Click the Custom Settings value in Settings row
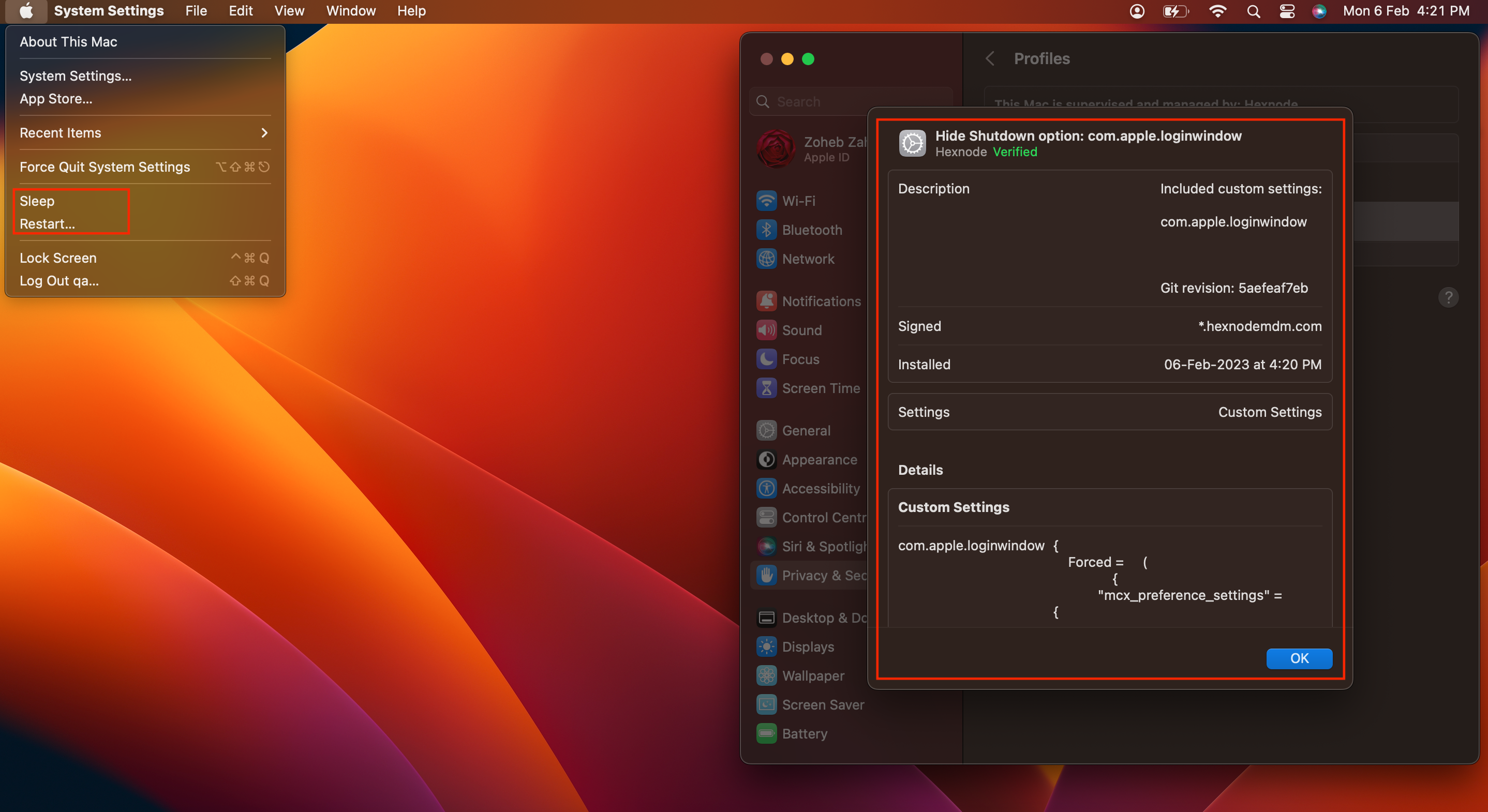This screenshot has height=812, width=1488. click(x=1269, y=412)
